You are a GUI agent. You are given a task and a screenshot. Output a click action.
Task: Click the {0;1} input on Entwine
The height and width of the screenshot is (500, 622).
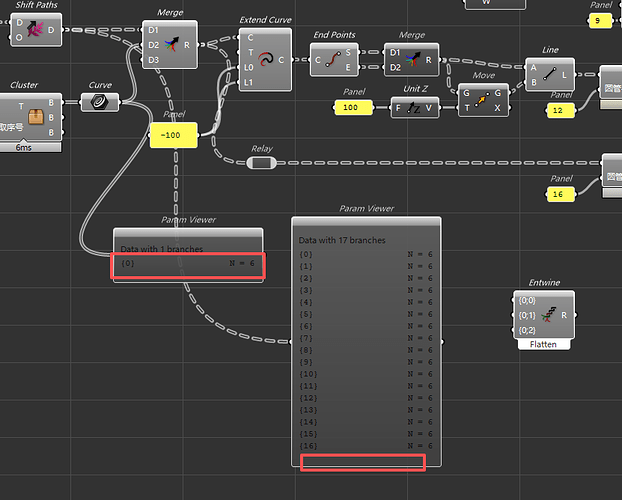pos(526,315)
